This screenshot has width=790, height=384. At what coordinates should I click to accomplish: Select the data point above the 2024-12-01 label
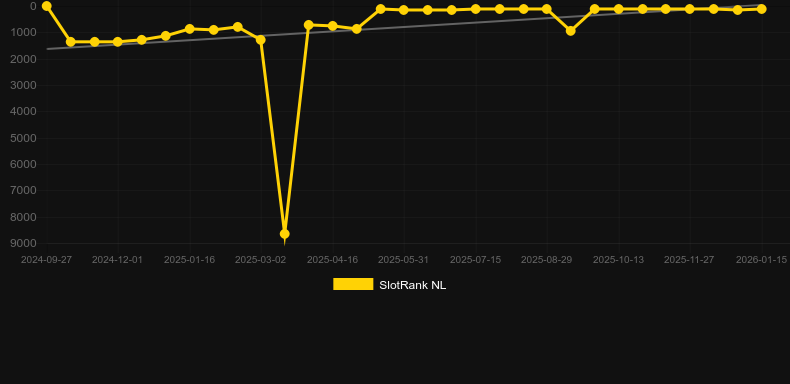[x=117, y=42]
